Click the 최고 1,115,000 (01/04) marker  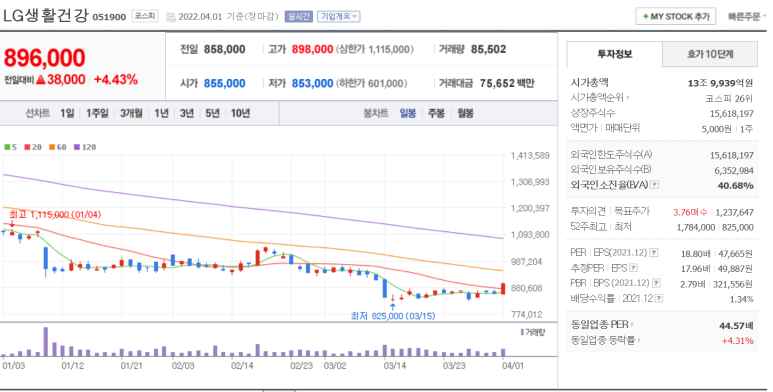tap(55, 214)
